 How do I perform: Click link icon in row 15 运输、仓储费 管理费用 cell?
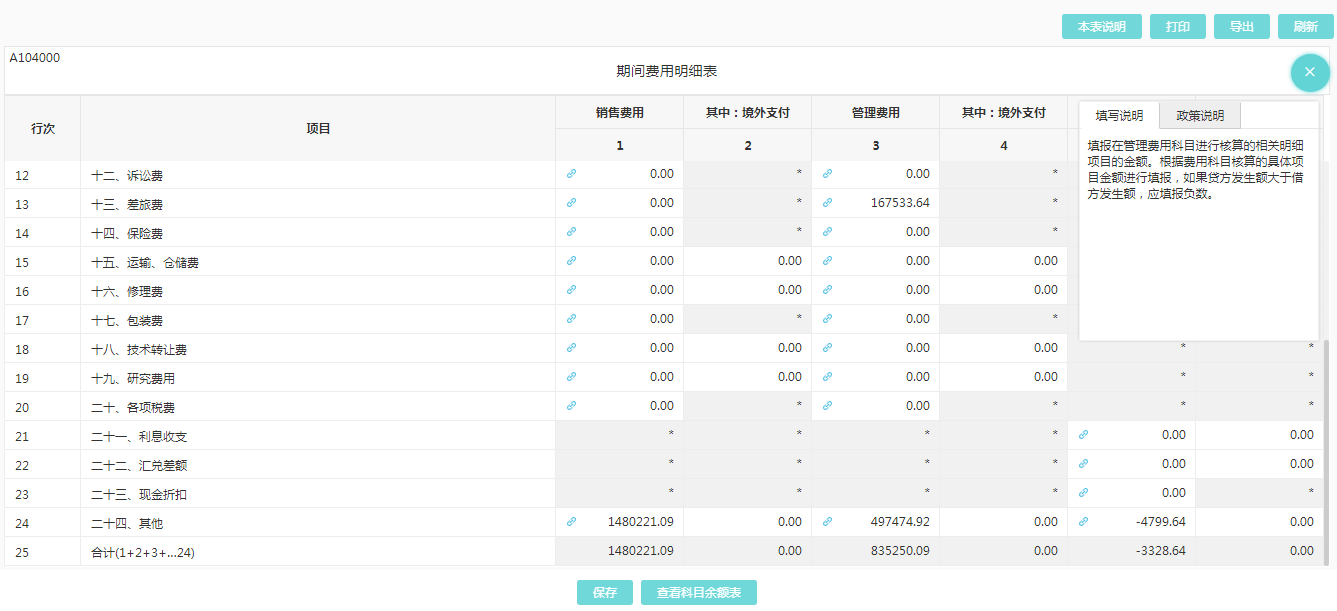tap(827, 261)
